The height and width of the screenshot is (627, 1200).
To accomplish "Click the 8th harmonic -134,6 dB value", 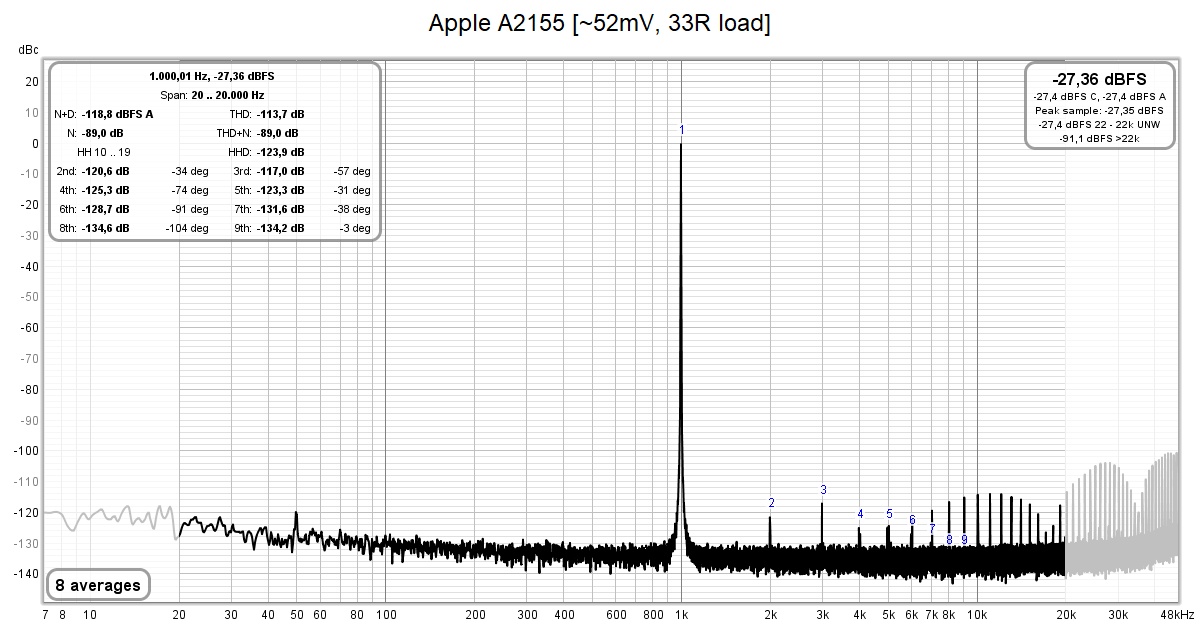I will [106, 228].
